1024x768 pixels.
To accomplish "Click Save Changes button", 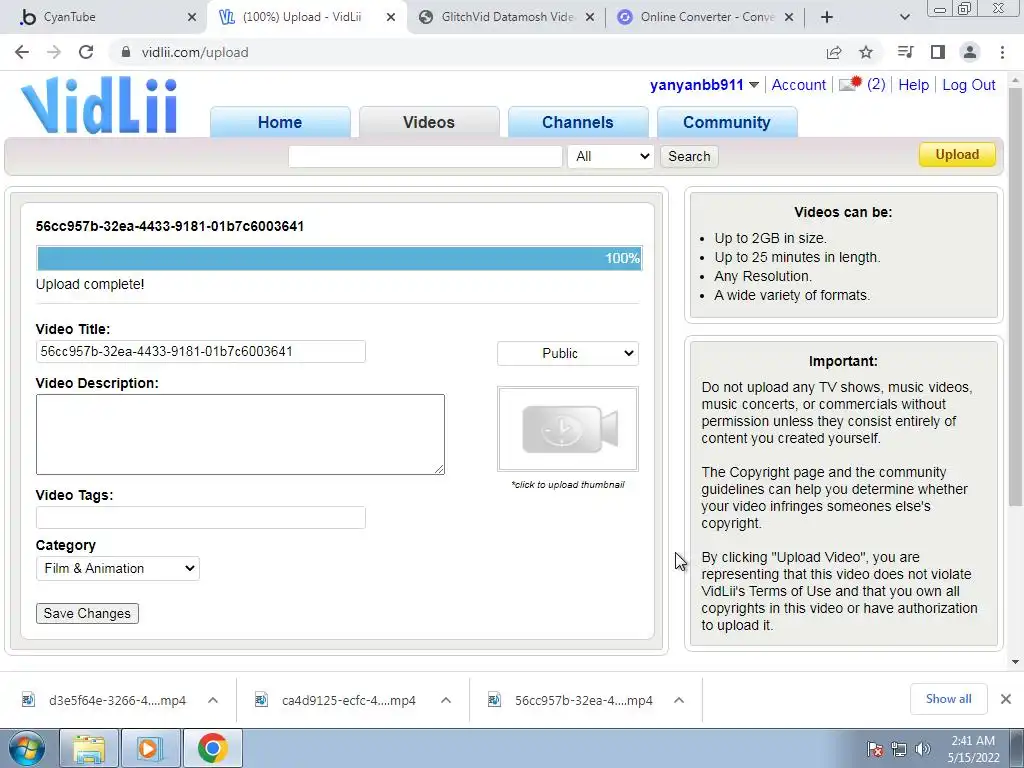I will 87,613.
